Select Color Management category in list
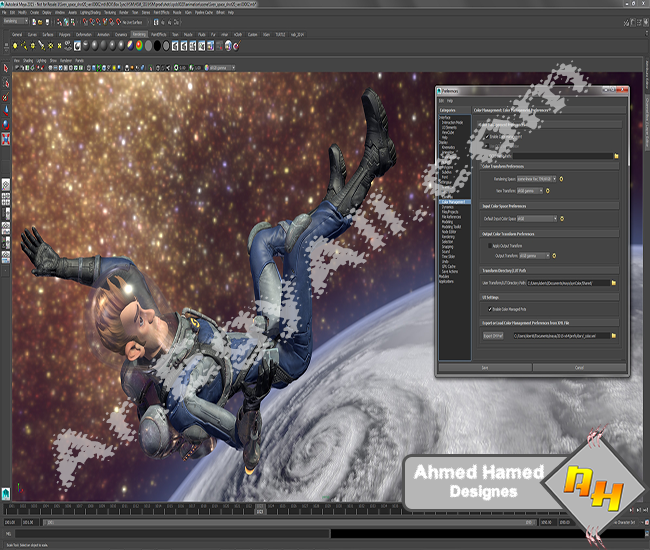The height and width of the screenshot is (550, 650). (x=455, y=202)
